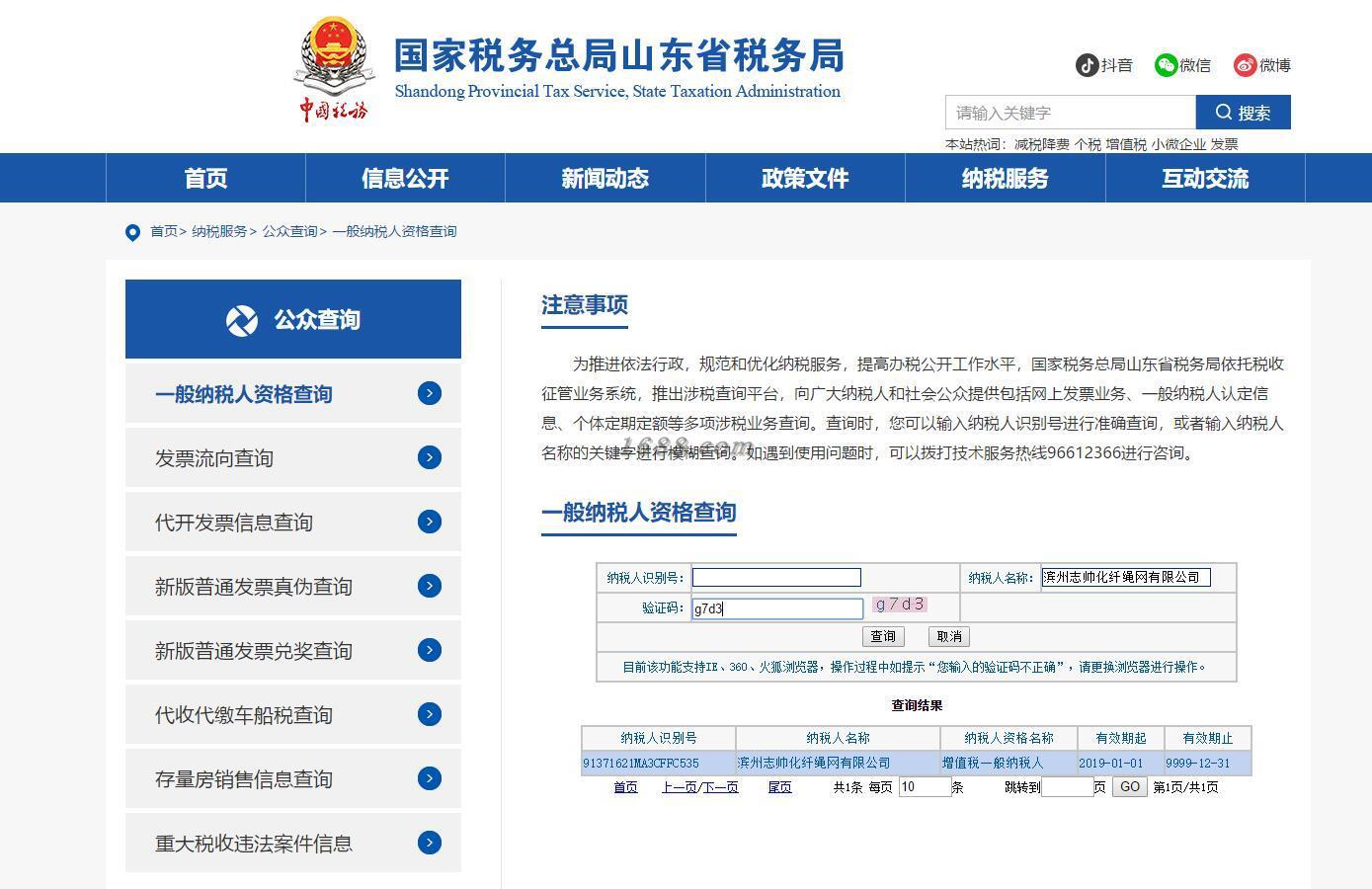This screenshot has width=1372, height=889.
Task: Click the arrow beside 重大税收违法案件信息
Action: 430,843
